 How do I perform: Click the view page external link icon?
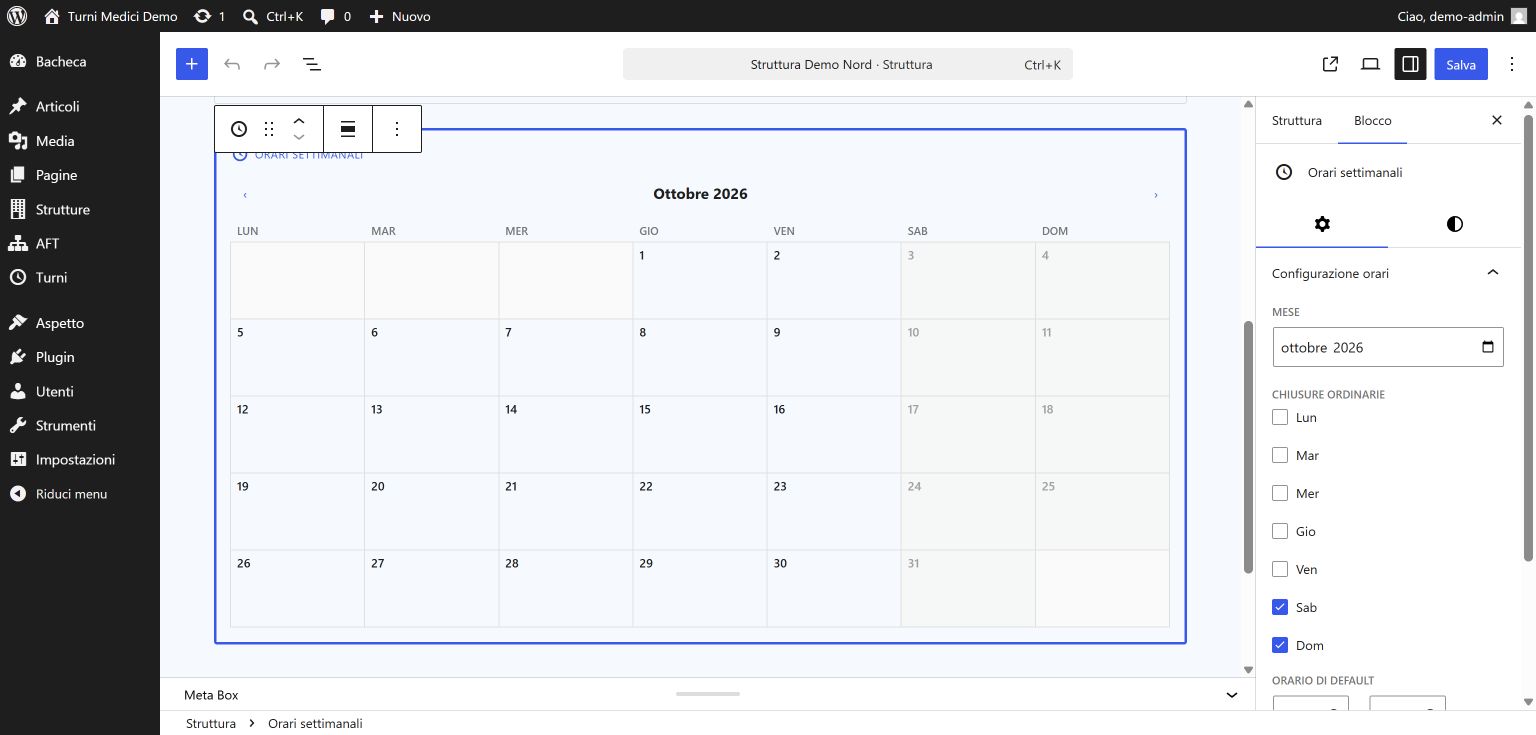click(1330, 64)
